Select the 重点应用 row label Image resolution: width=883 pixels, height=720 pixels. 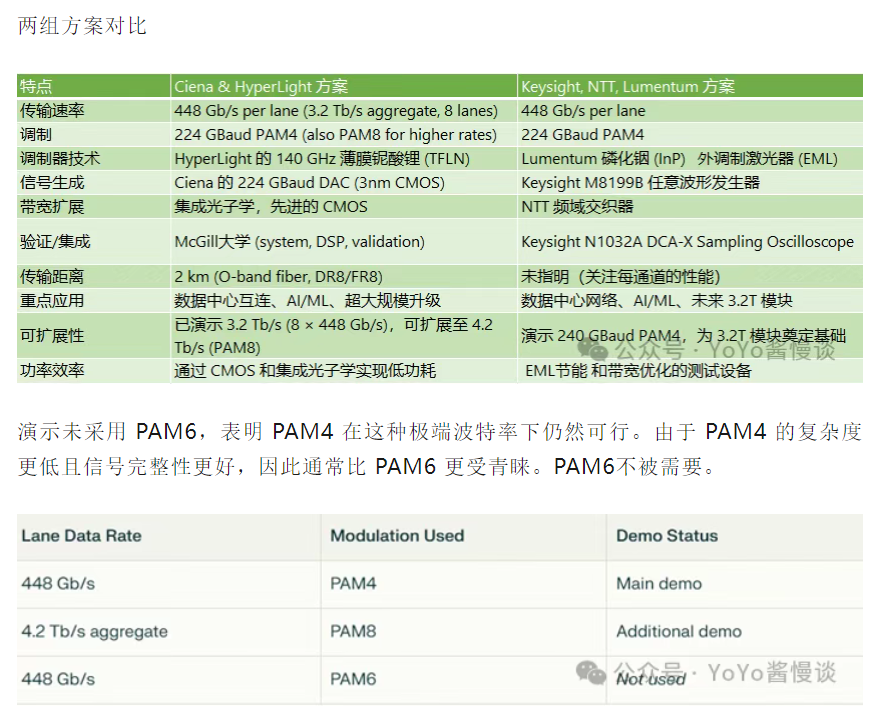click(52, 300)
